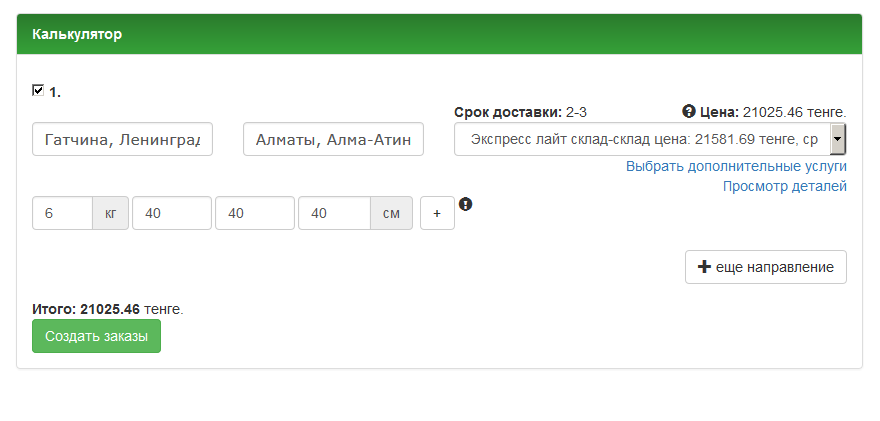The width and height of the screenshot is (880, 421).
Task: Open the Экспресс лайт склад-склад tariff dropdown
Action: 650,139
